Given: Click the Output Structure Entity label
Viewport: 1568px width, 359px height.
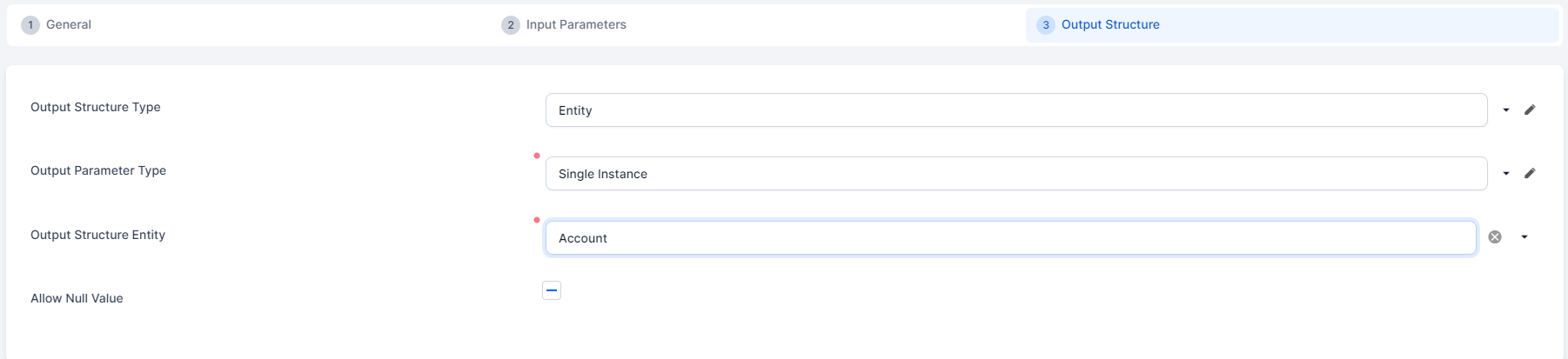Looking at the screenshot, I should [x=97, y=235].
